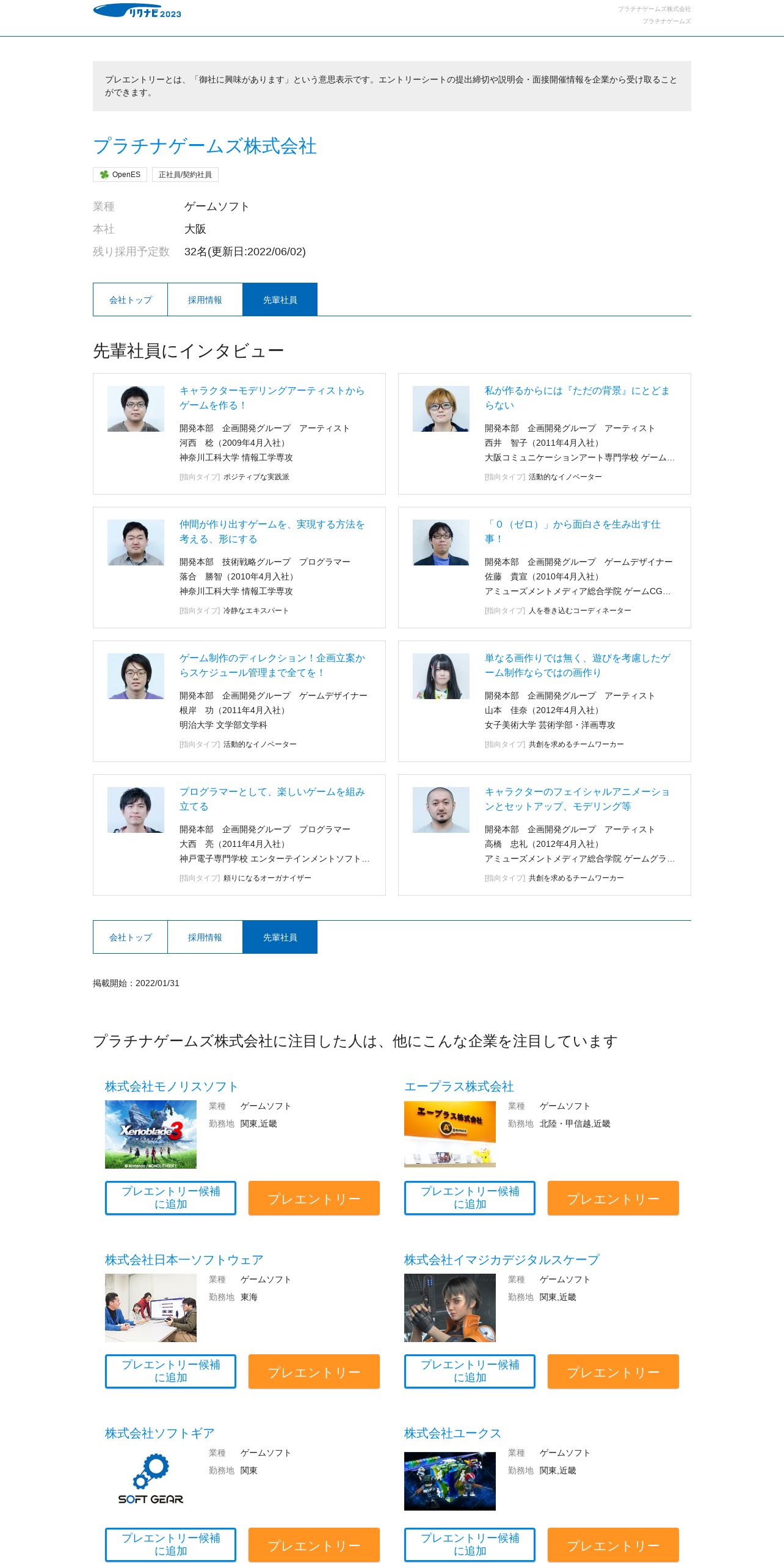Image resolution: width=784 pixels, height=1568 pixels.
Task: Open 株式会社モノリスソフト company link
Action: (172, 1087)
